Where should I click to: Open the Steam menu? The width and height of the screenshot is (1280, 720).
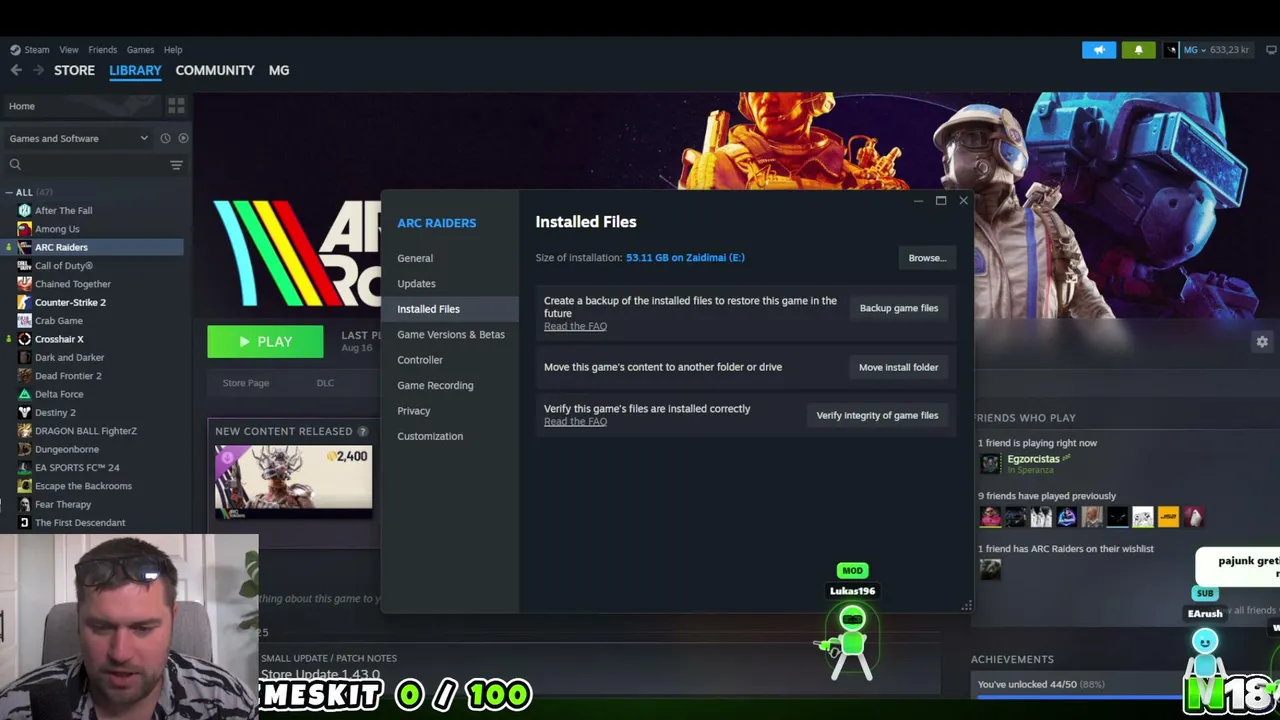point(30,50)
